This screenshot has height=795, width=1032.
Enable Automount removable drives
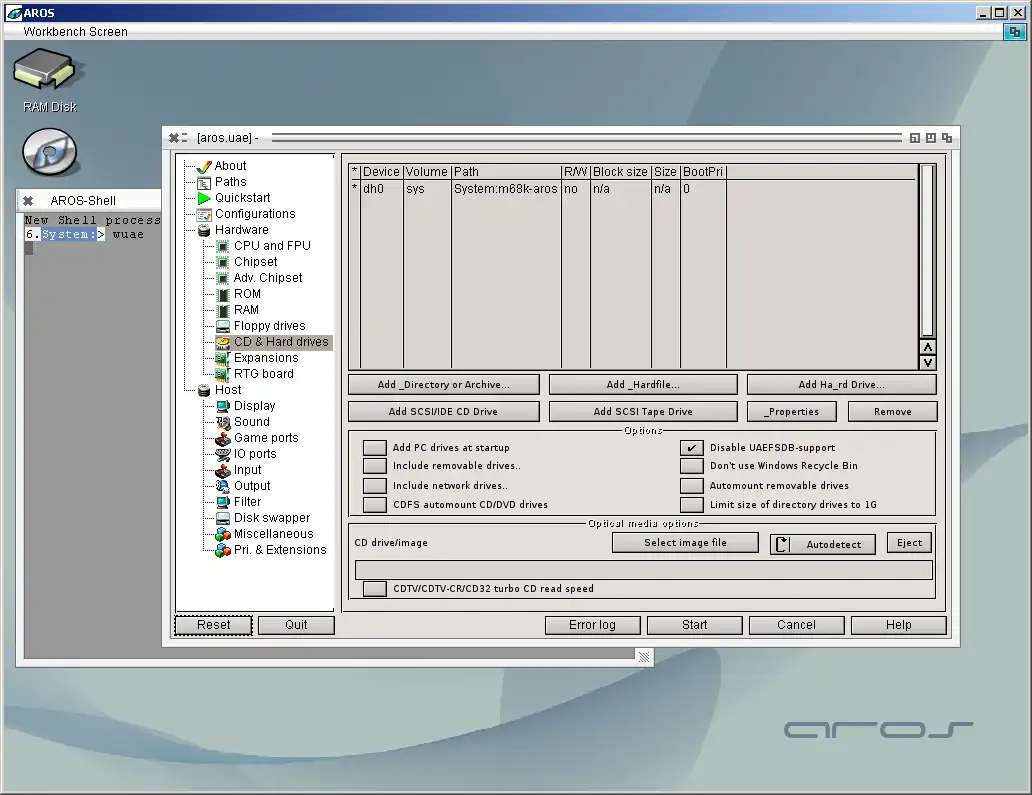pos(692,486)
